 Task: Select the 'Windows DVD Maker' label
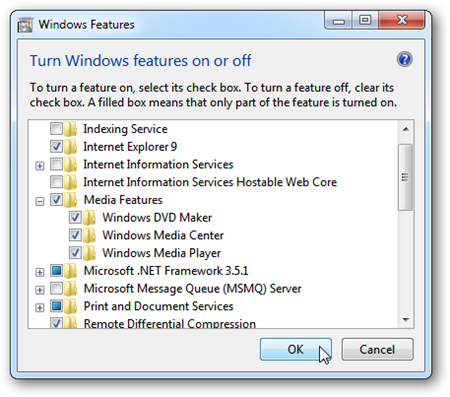point(157,217)
